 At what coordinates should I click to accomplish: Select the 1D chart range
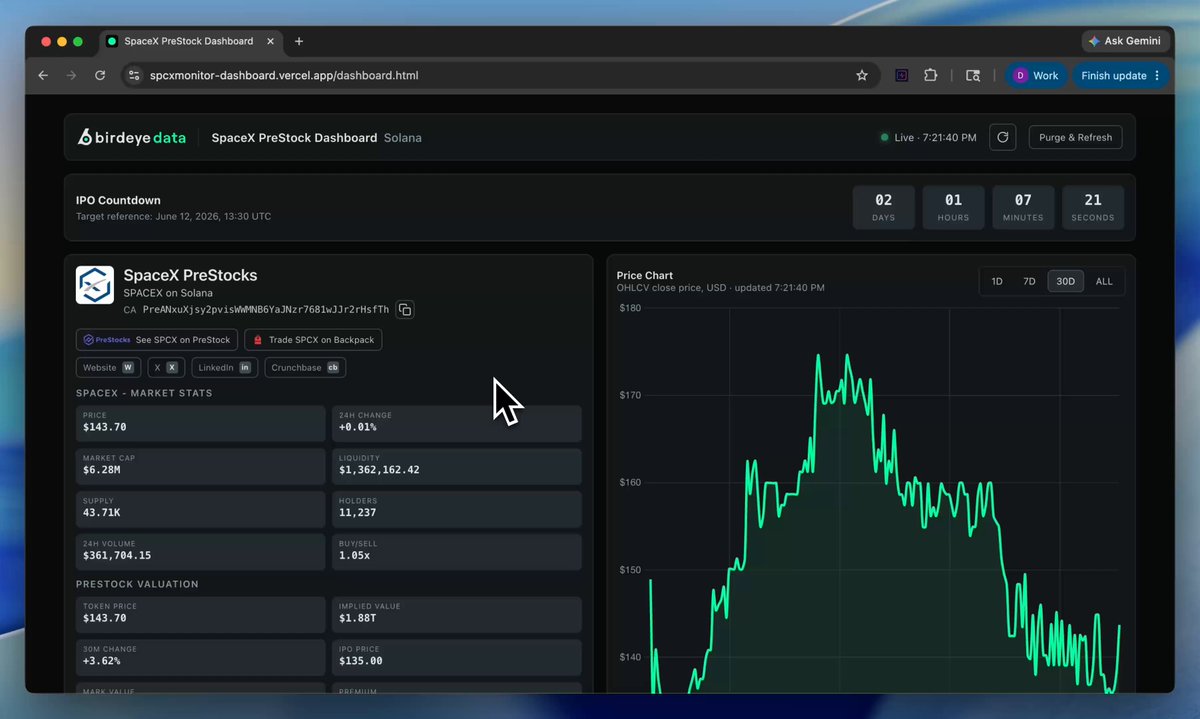coord(997,281)
